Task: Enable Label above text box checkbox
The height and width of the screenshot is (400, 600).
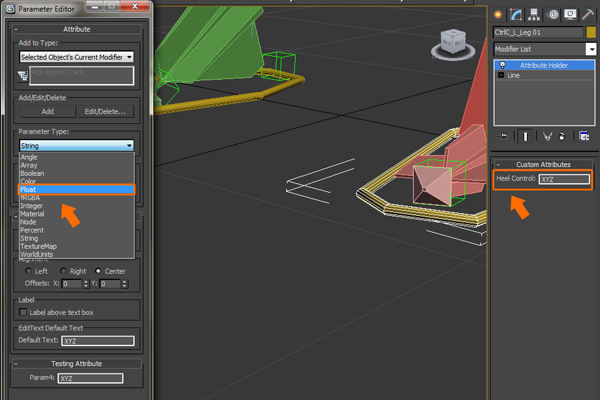Action: [23, 312]
